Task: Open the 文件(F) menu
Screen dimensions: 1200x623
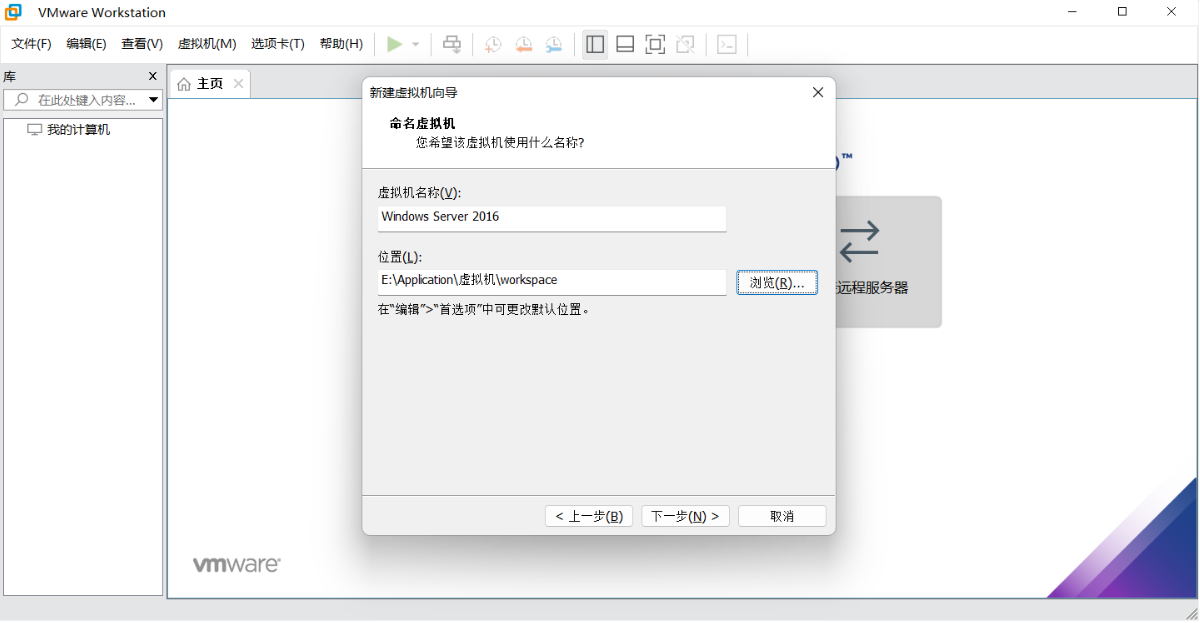Action: click(31, 44)
